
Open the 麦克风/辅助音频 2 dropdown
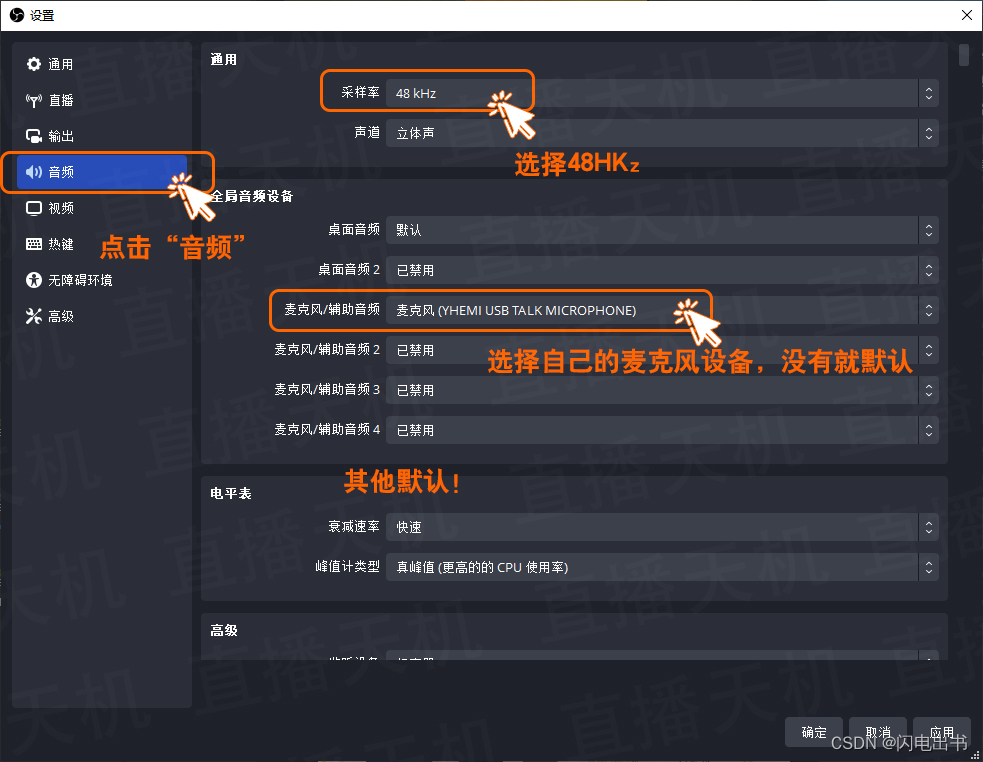(662, 350)
